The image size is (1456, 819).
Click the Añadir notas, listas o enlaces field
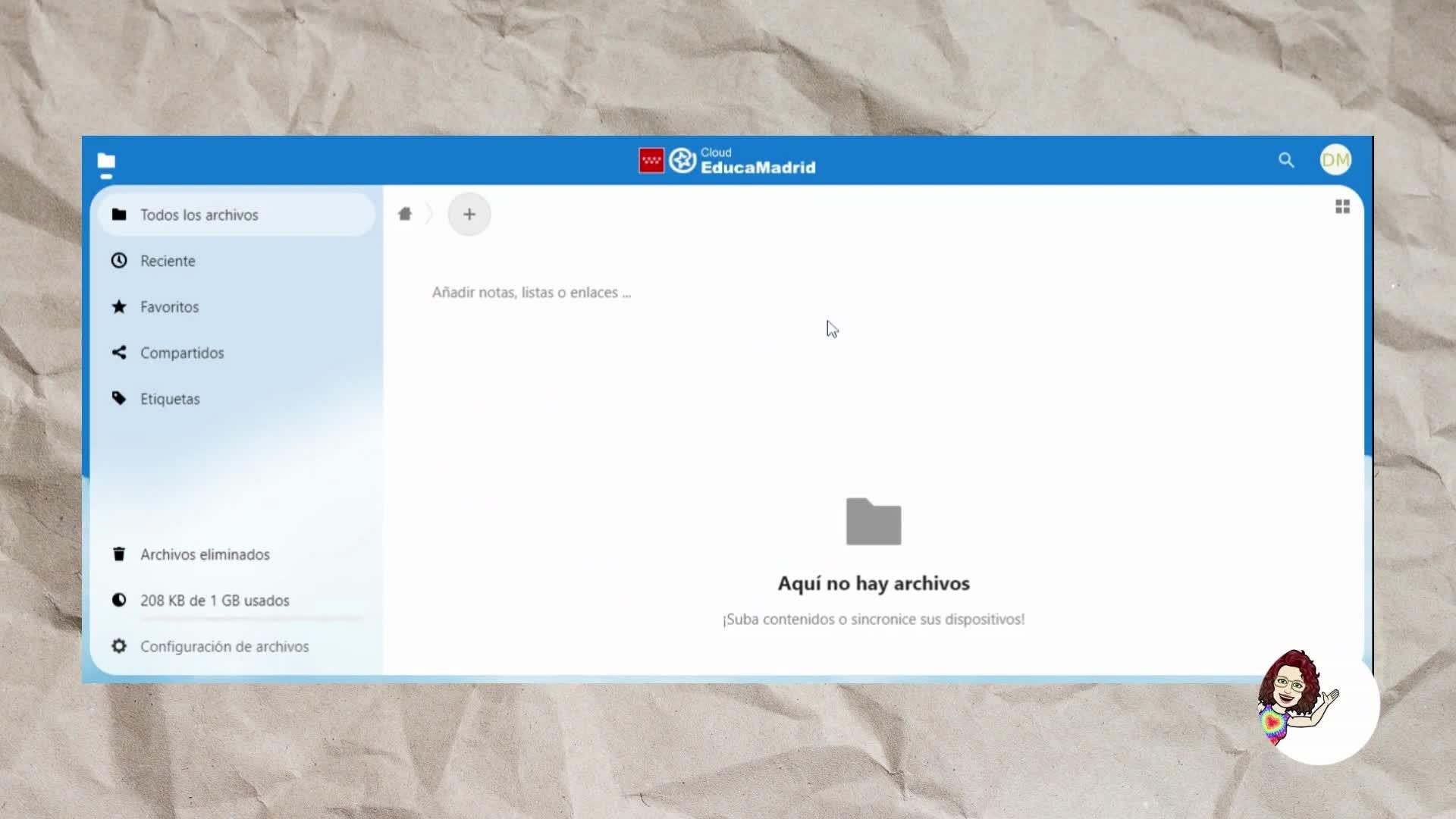click(x=531, y=293)
